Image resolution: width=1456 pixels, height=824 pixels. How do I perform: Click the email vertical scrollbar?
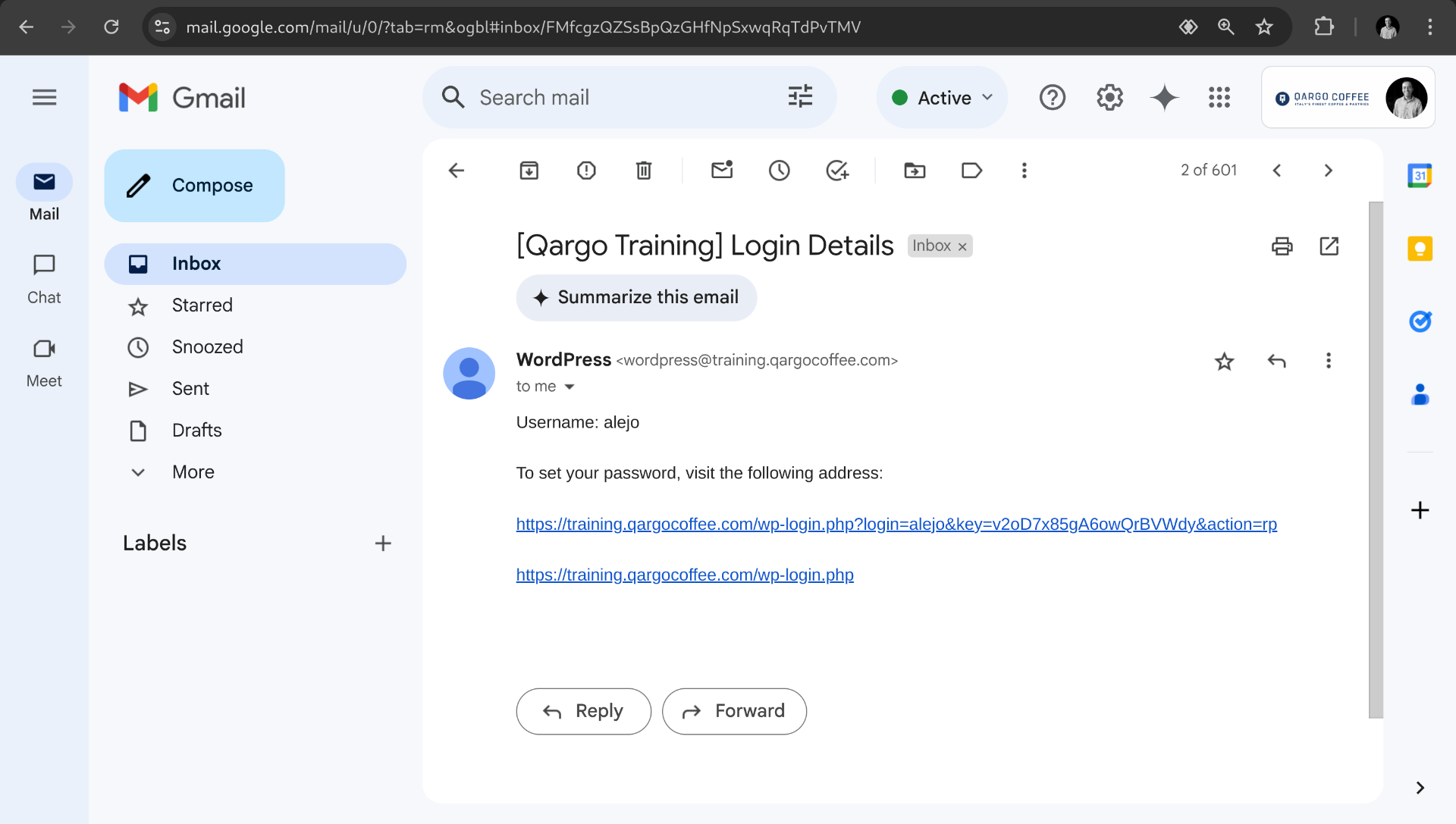coord(1376,459)
